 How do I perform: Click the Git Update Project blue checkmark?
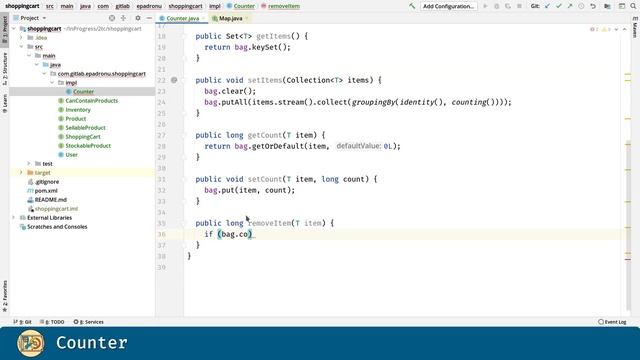pyautogui.click(x=547, y=6)
